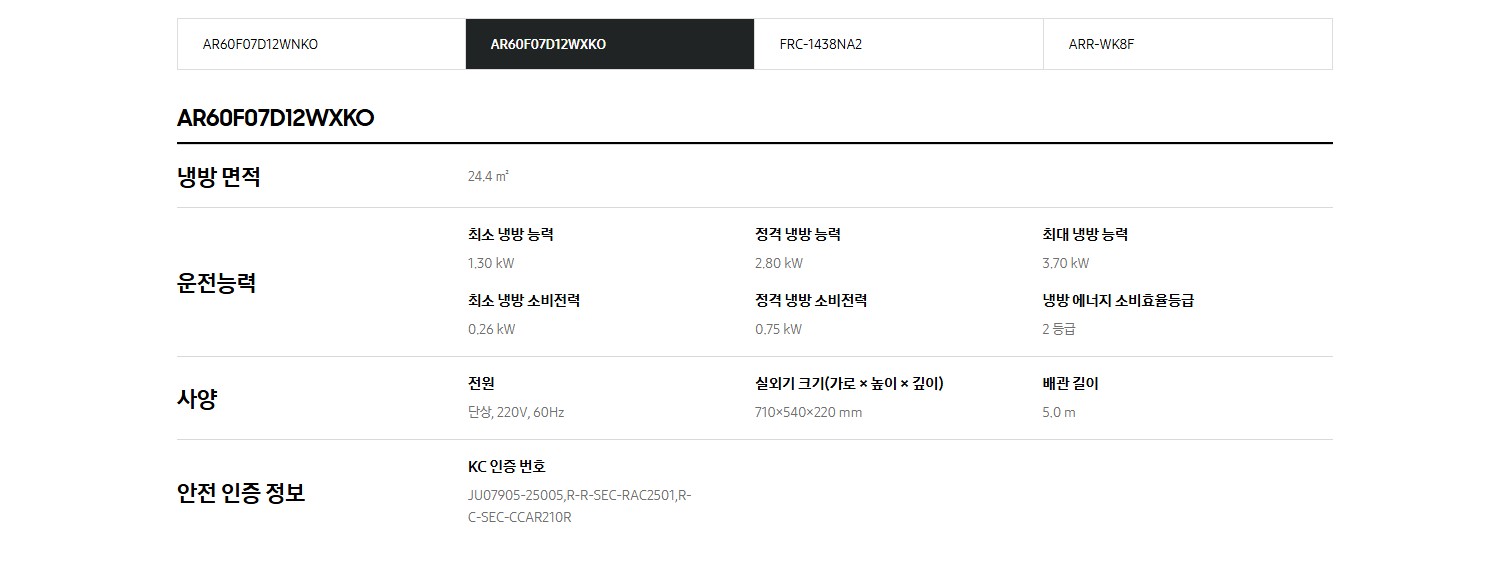Click the 710×540×220 mm dimension value
The image size is (1491, 561).
click(808, 413)
